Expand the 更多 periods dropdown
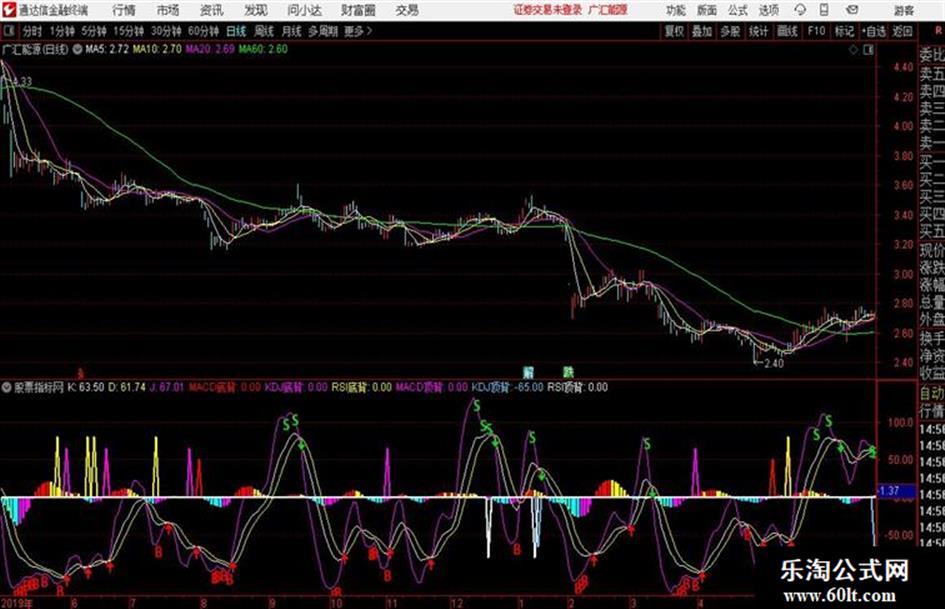This screenshot has height=609, width=945. pos(358,31)
